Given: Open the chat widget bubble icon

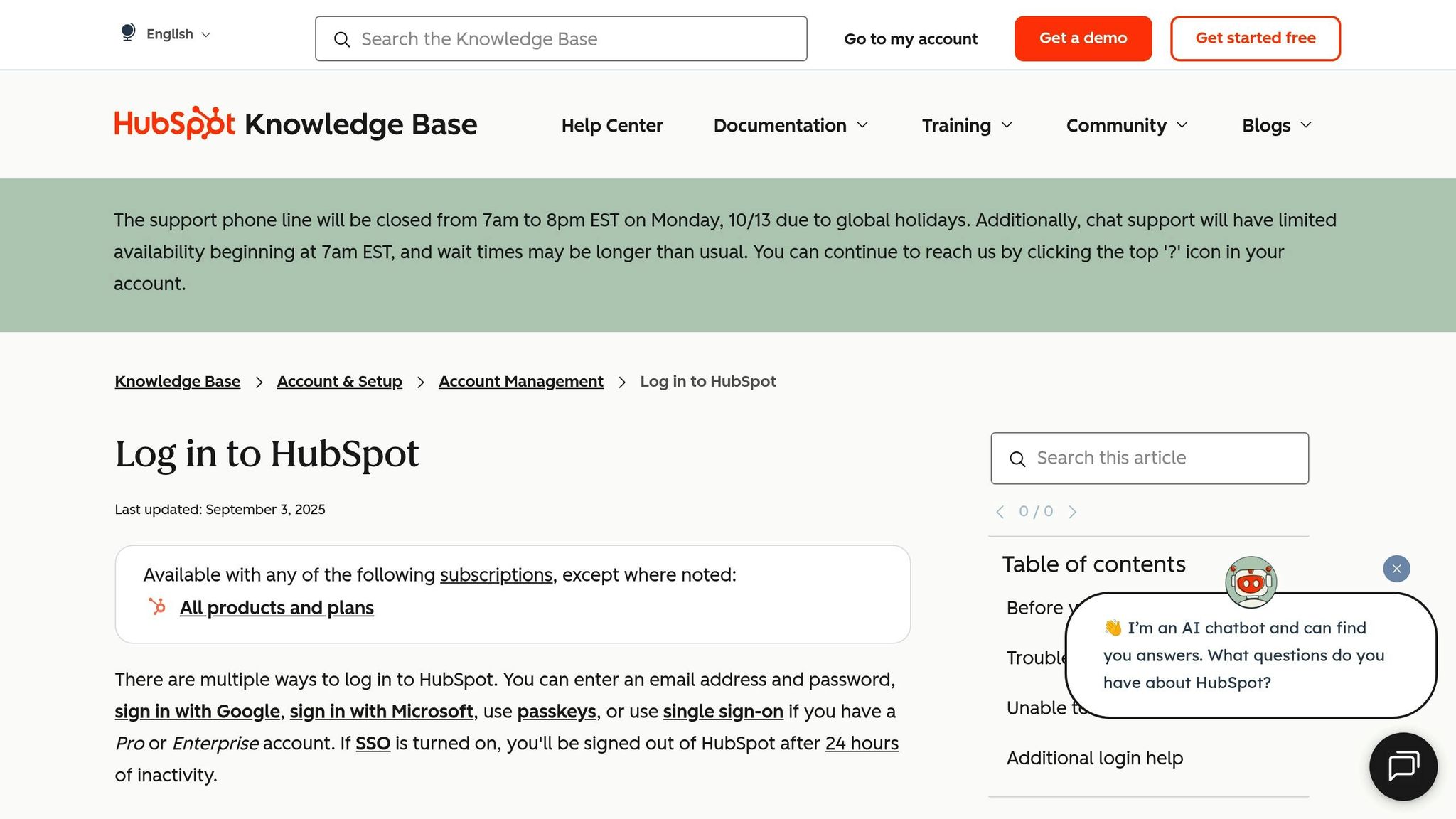Looking at the screenshot, I should pyautogui.click(x=1403, y=766).
